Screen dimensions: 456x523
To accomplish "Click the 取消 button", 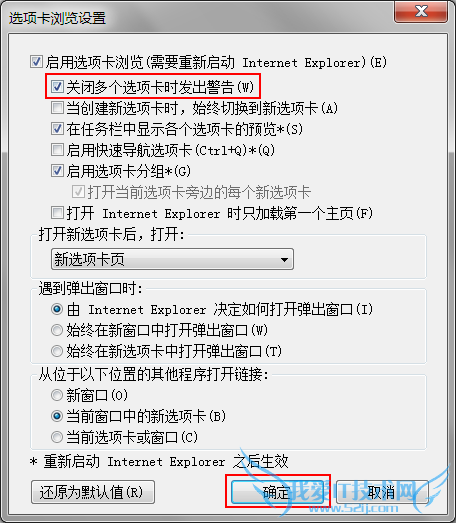I will pos(382,492).
